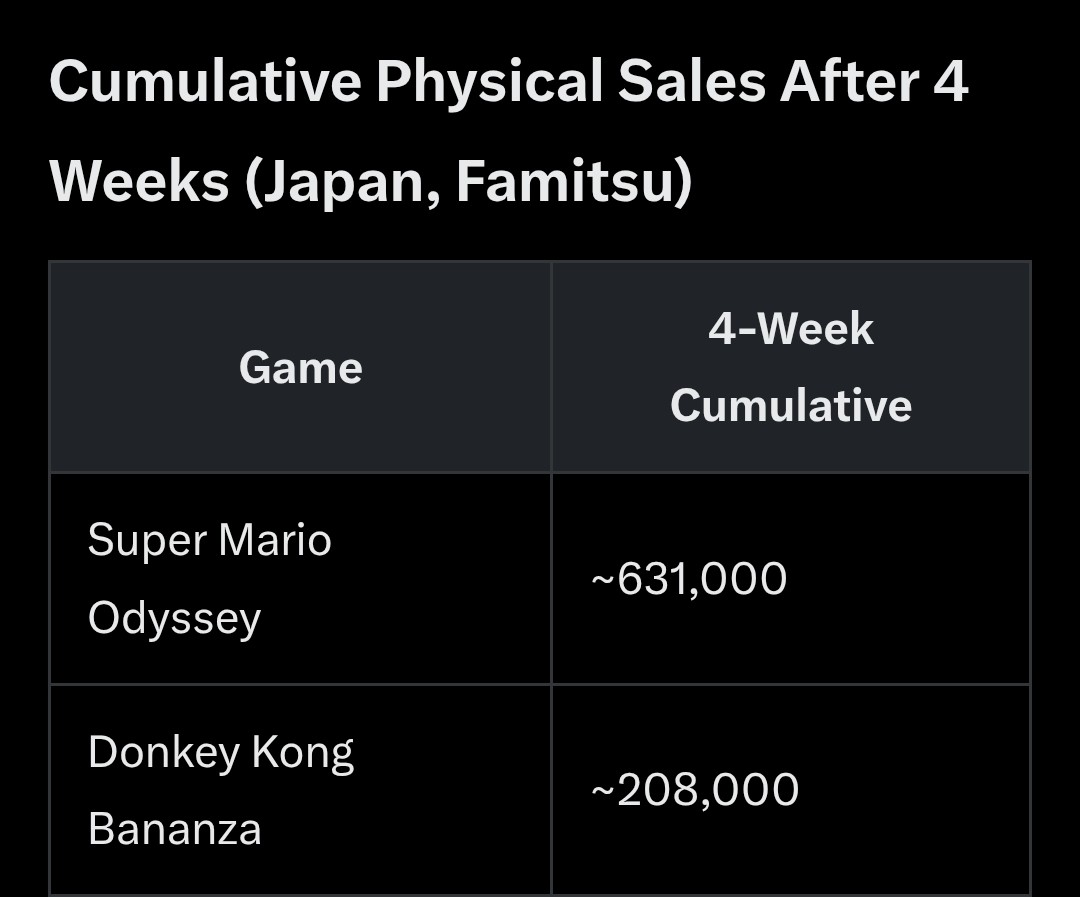
Task: Select the ~208,000 sales value
Action: coord(695,790)
